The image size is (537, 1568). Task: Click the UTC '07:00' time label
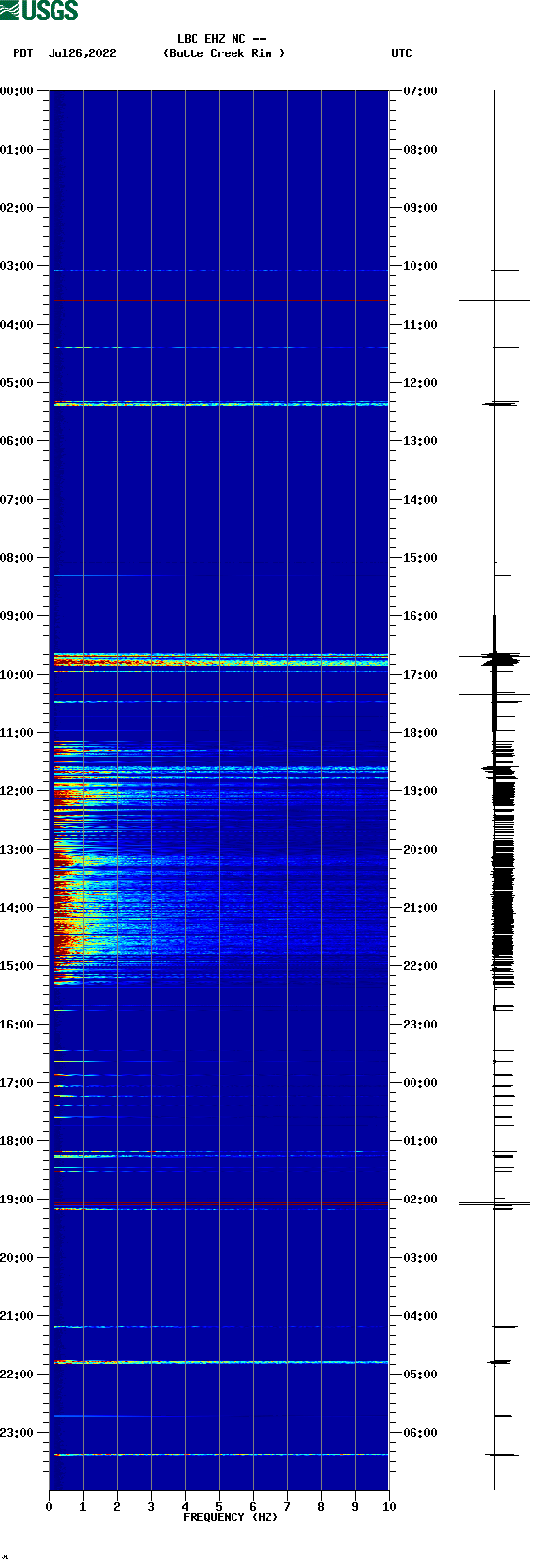(420, 91)
